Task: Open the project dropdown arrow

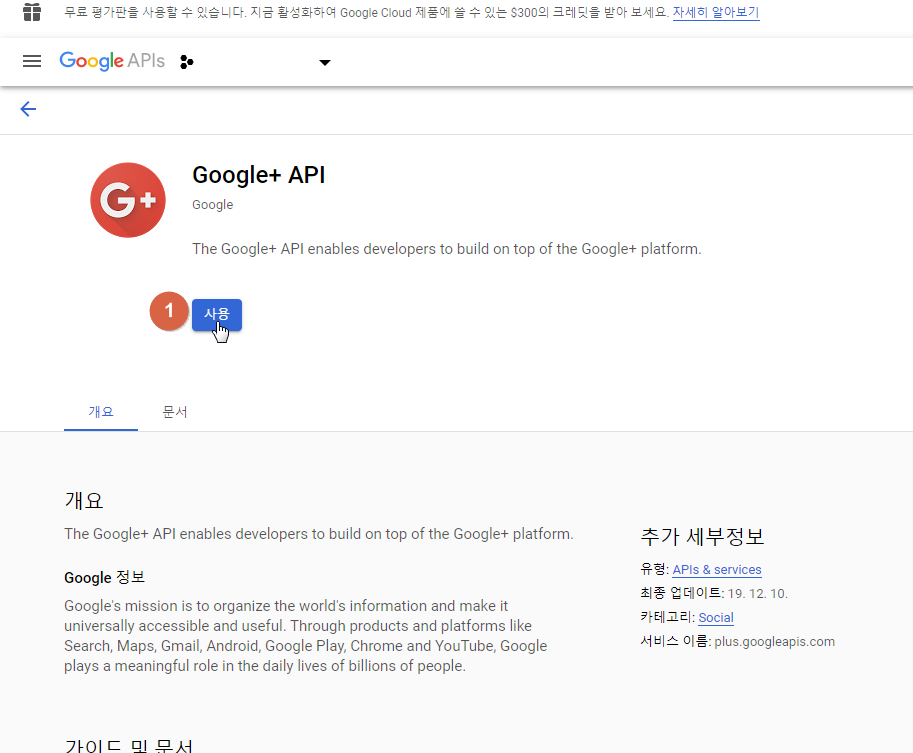Action: pyautogui.click(x=325, y=62)
